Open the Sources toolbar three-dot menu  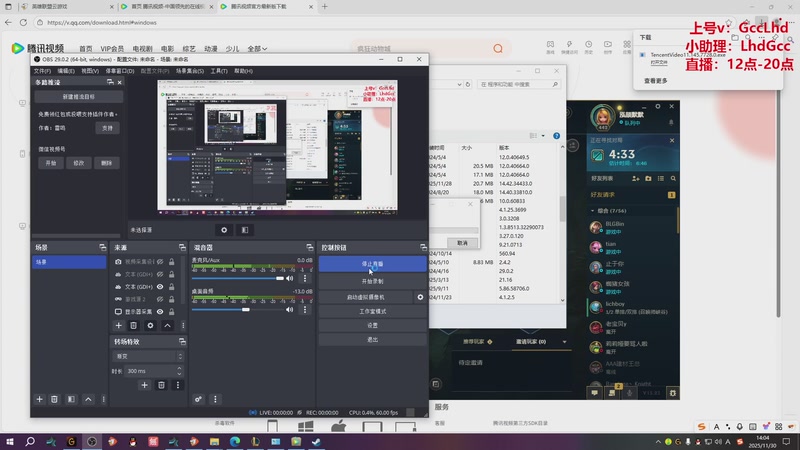[x=183, y=326]
